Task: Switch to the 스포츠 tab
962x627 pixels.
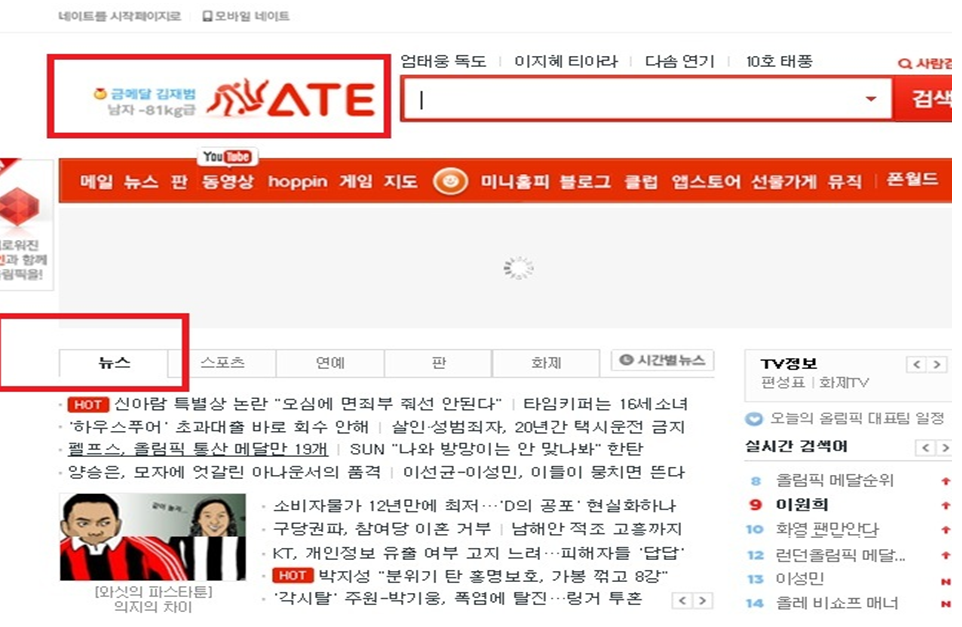Action: 222,363
